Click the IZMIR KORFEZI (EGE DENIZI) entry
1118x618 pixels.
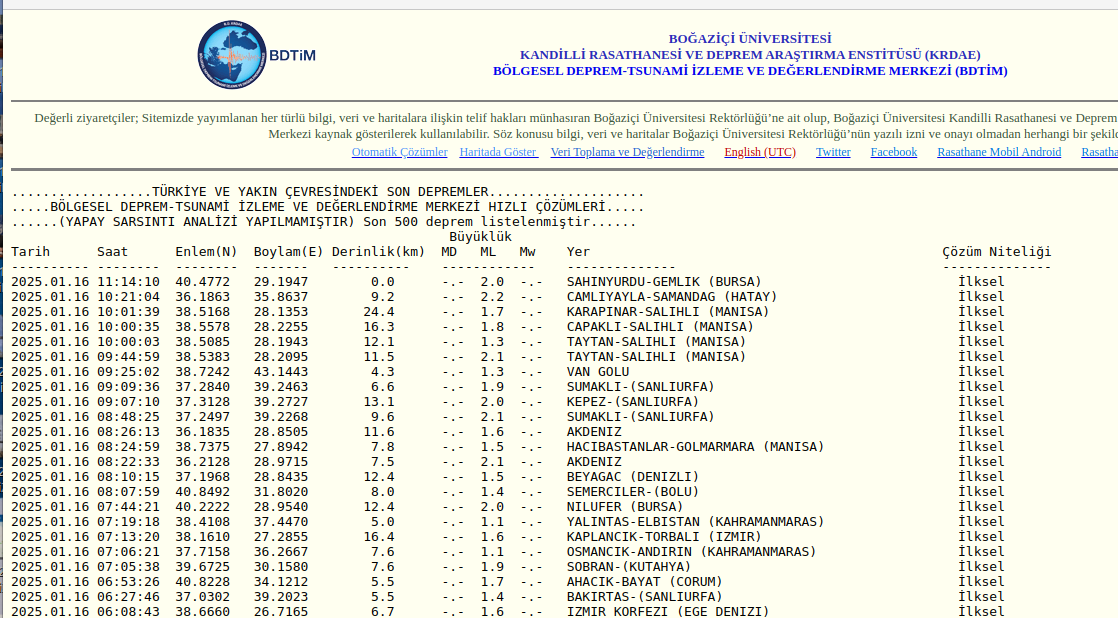667,612
